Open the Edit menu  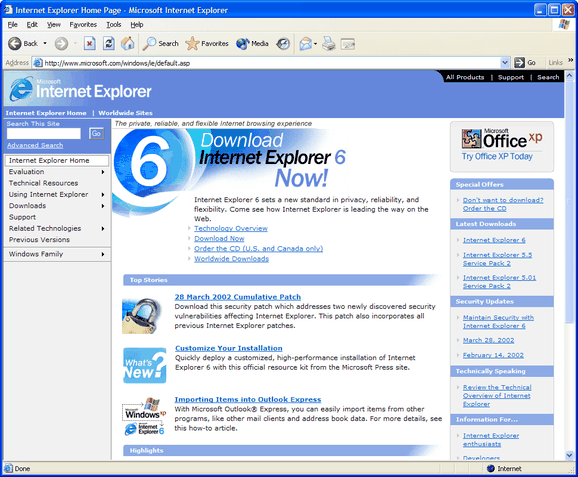[x=32, y=25]
